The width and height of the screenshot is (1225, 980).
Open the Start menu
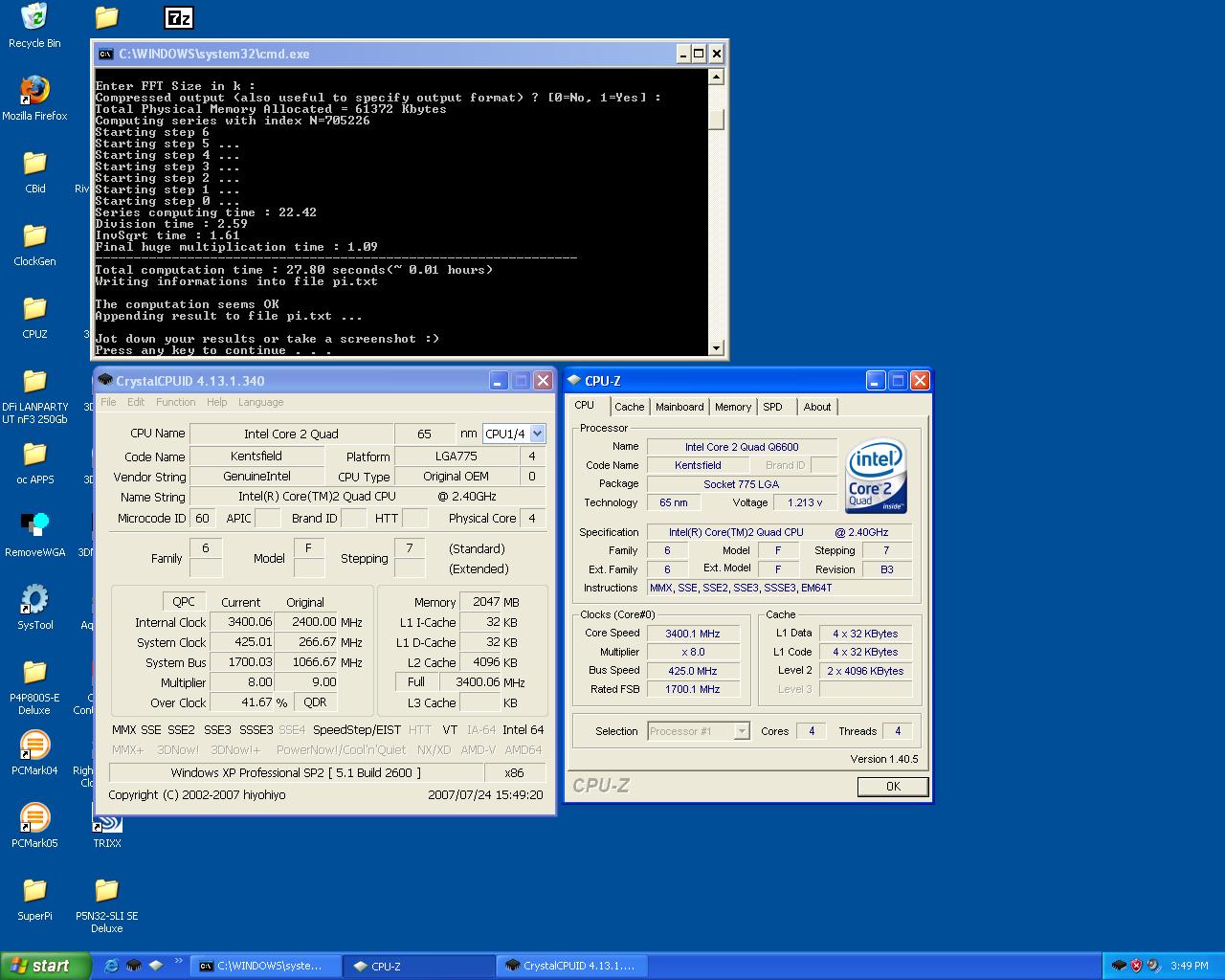[x=45, y=966]
